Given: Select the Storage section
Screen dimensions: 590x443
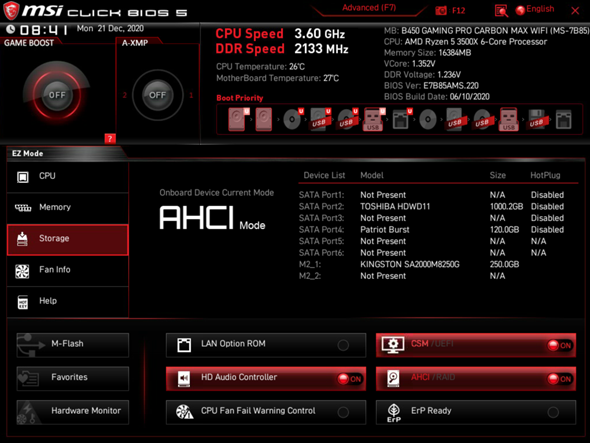Looking at the screenshot, I should [x=68, y=239].
